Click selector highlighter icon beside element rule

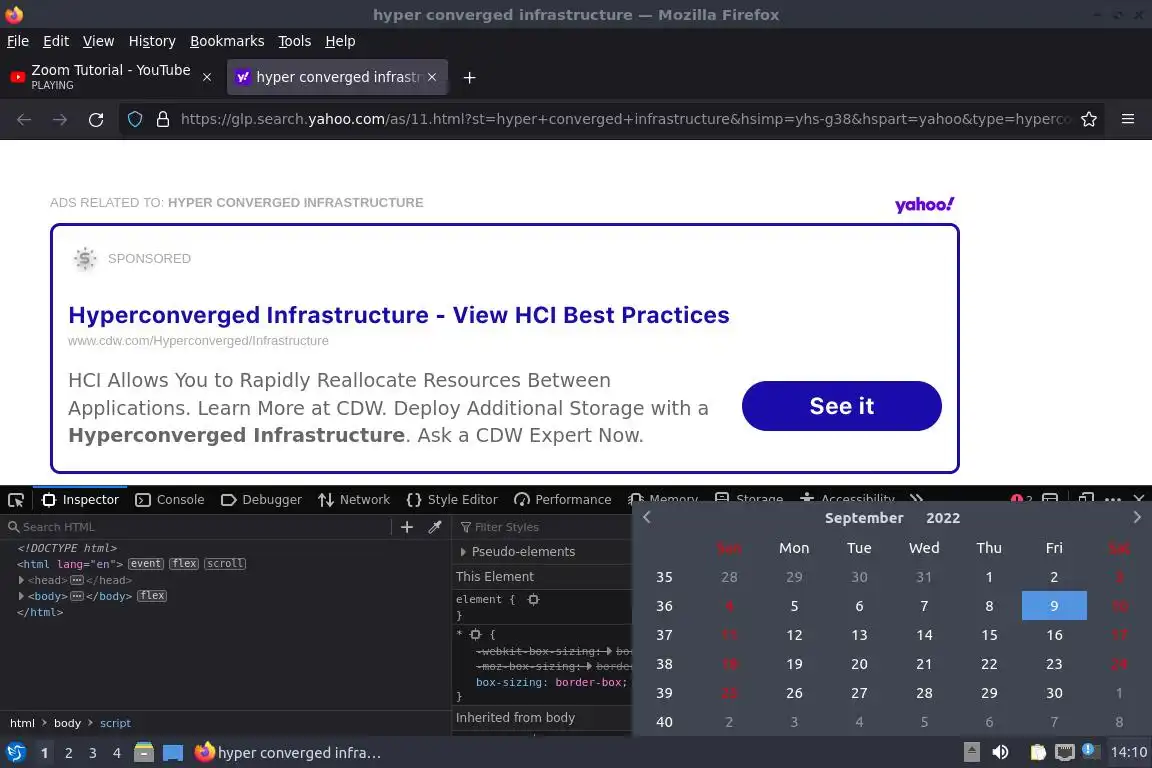534,600
